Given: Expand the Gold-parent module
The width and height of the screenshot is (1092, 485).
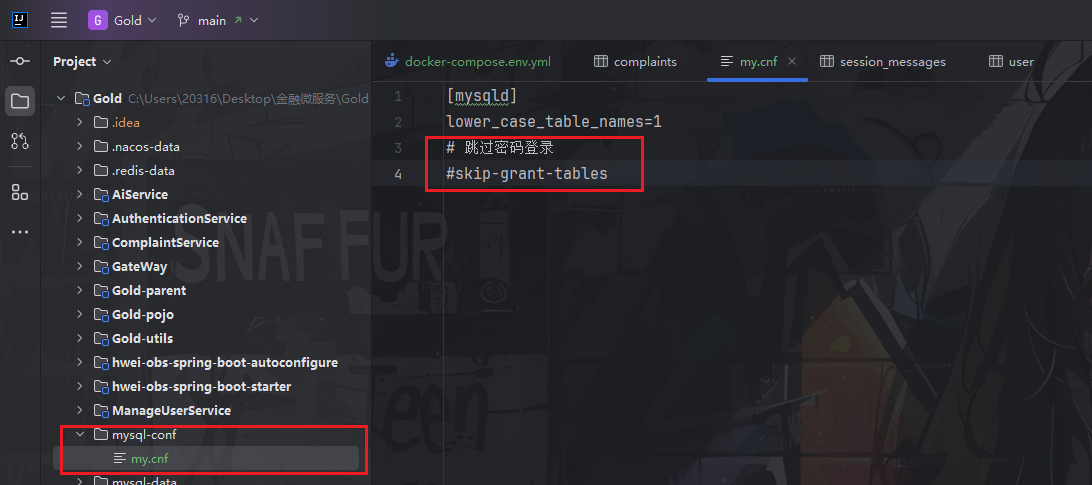Looking at the screenshot, I should 80,291.
